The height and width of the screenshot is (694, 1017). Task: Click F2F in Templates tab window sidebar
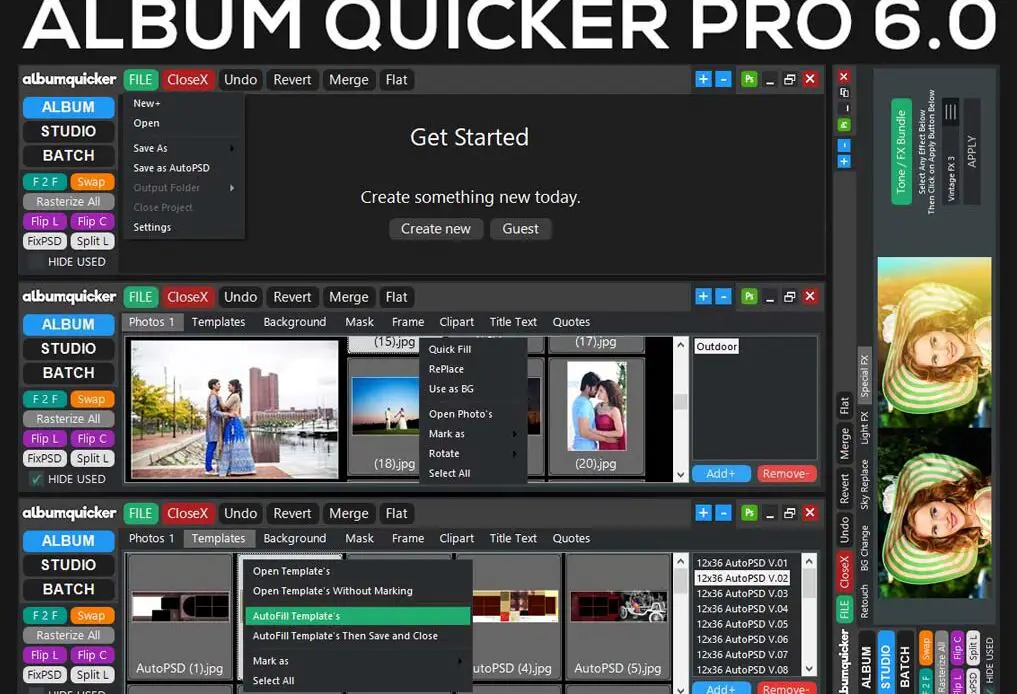[x=45, y=615]
